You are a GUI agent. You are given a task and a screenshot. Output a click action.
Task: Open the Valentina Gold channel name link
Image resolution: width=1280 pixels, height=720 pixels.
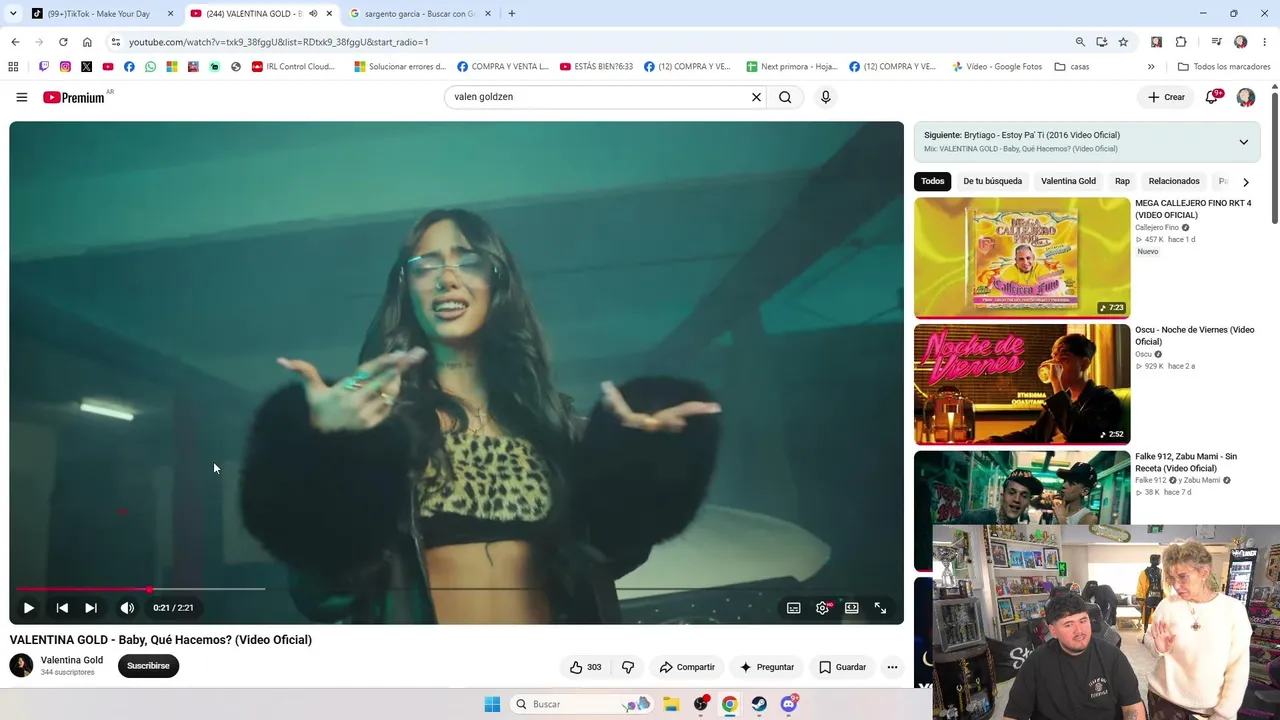[72, 660]
